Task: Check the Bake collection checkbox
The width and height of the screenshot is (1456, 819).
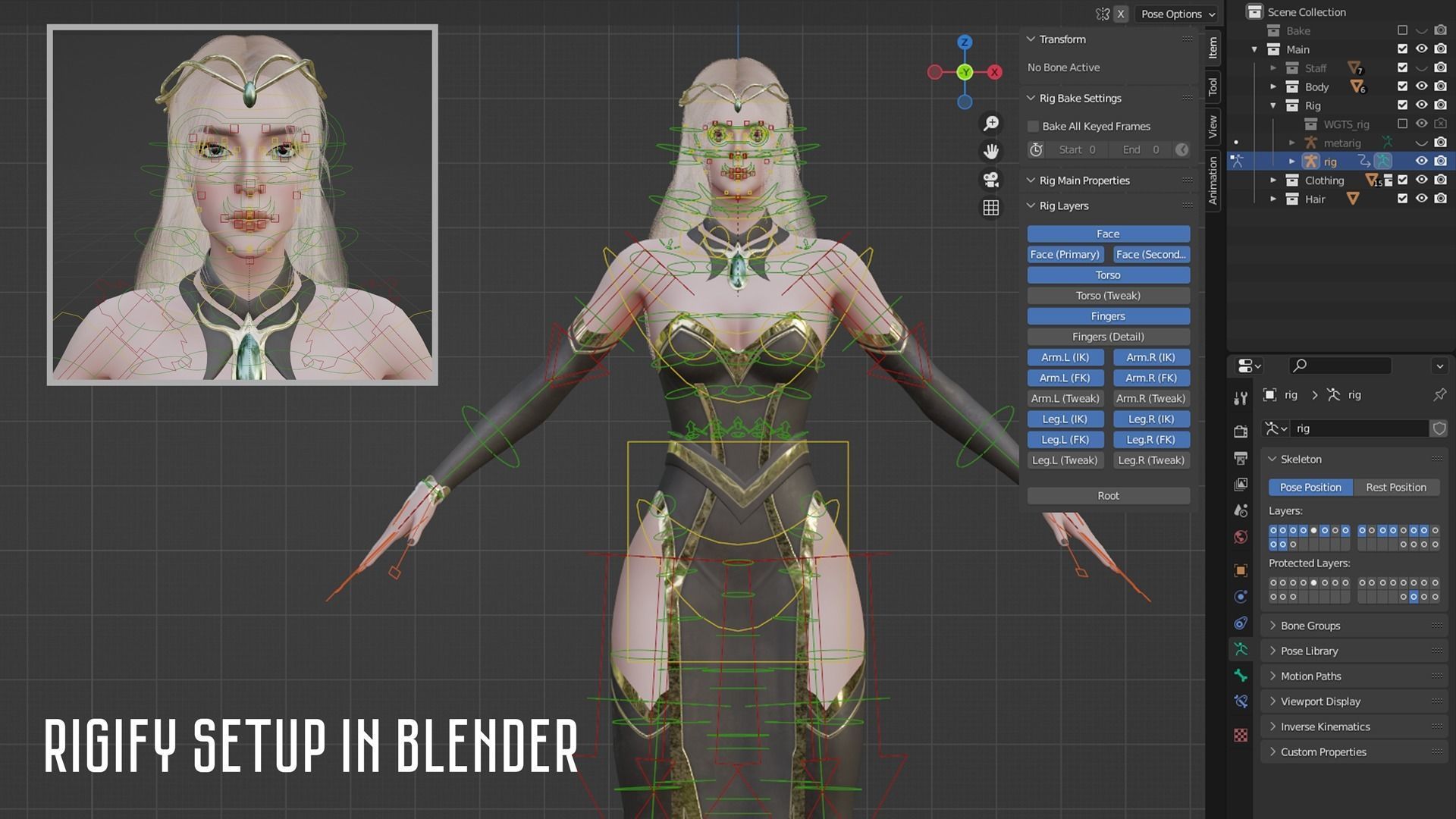Action: (1402, 30)
